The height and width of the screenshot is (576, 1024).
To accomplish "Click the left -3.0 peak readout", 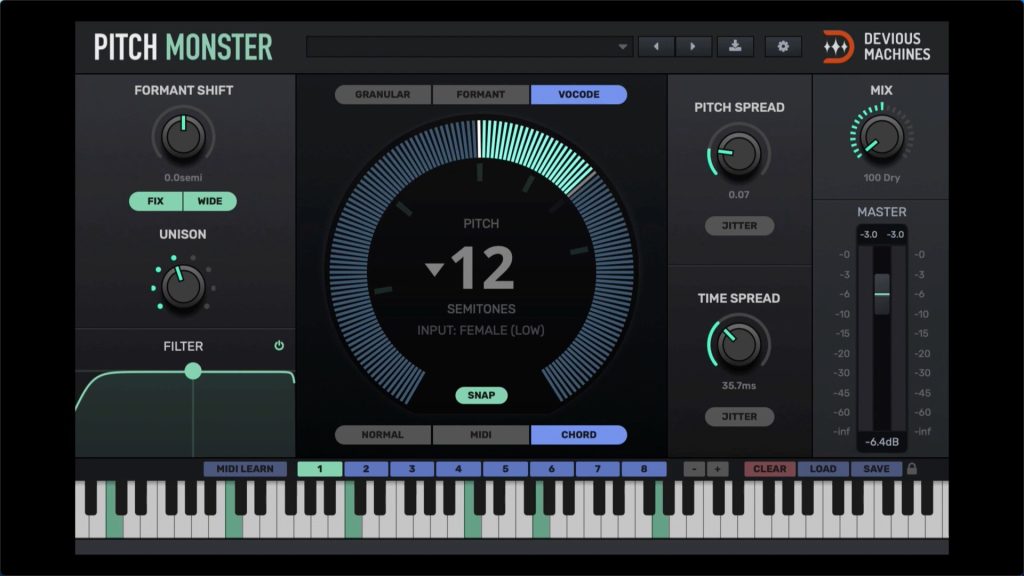I will (869, 234).
